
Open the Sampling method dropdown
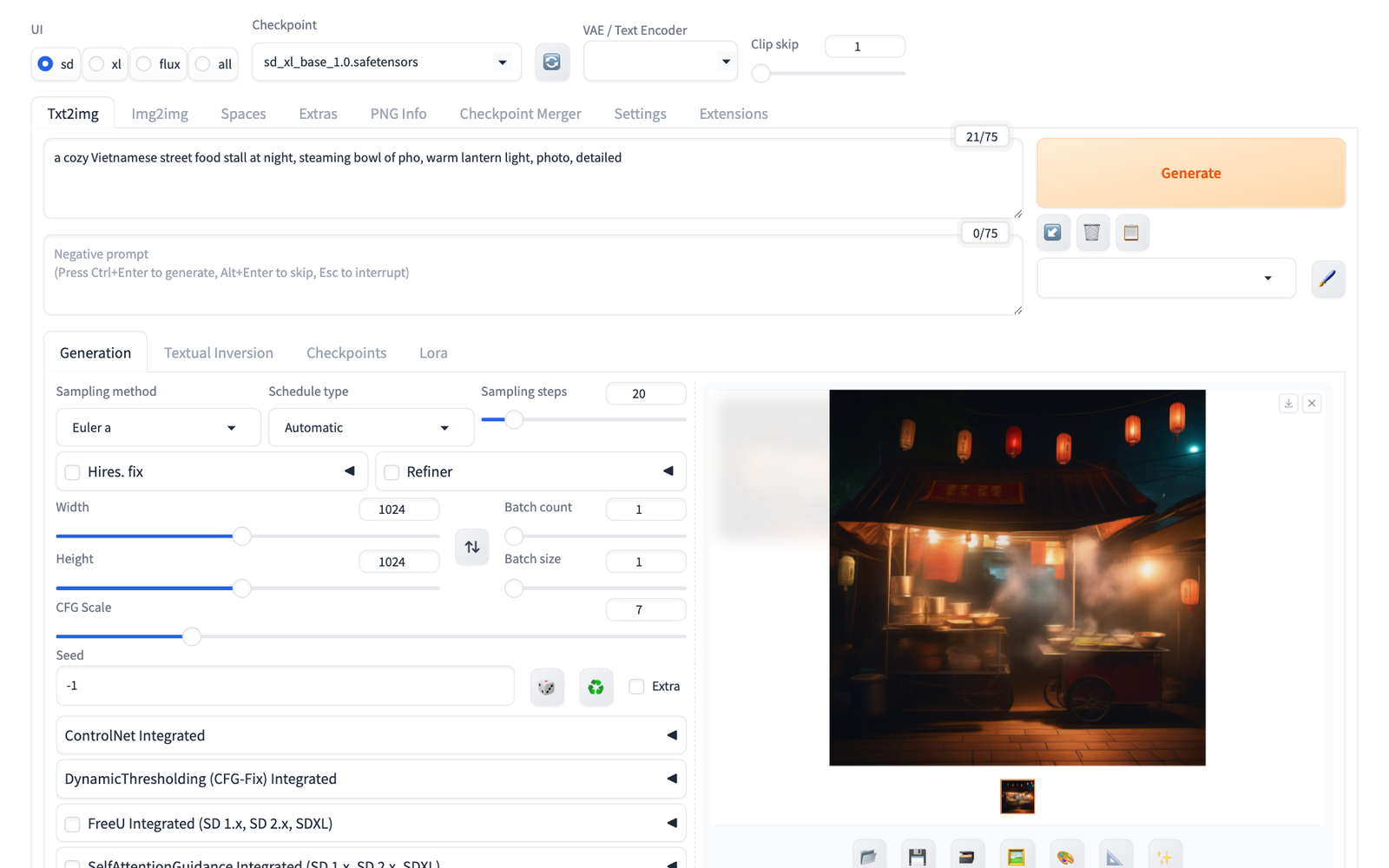158,428
